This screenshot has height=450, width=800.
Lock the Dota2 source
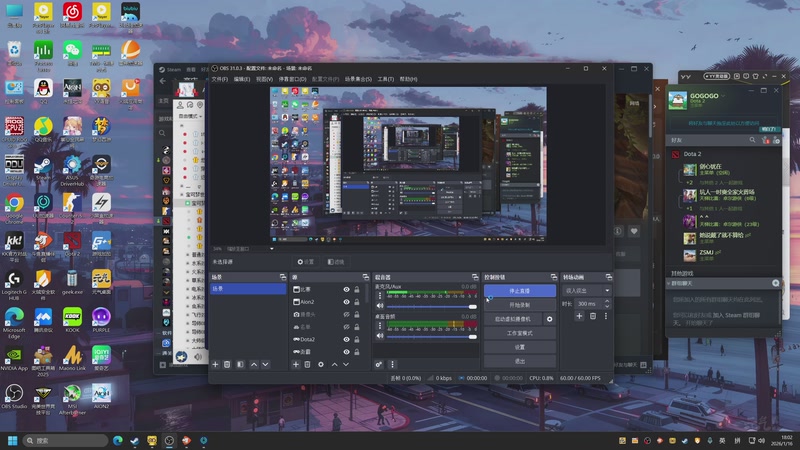point(358,339)
